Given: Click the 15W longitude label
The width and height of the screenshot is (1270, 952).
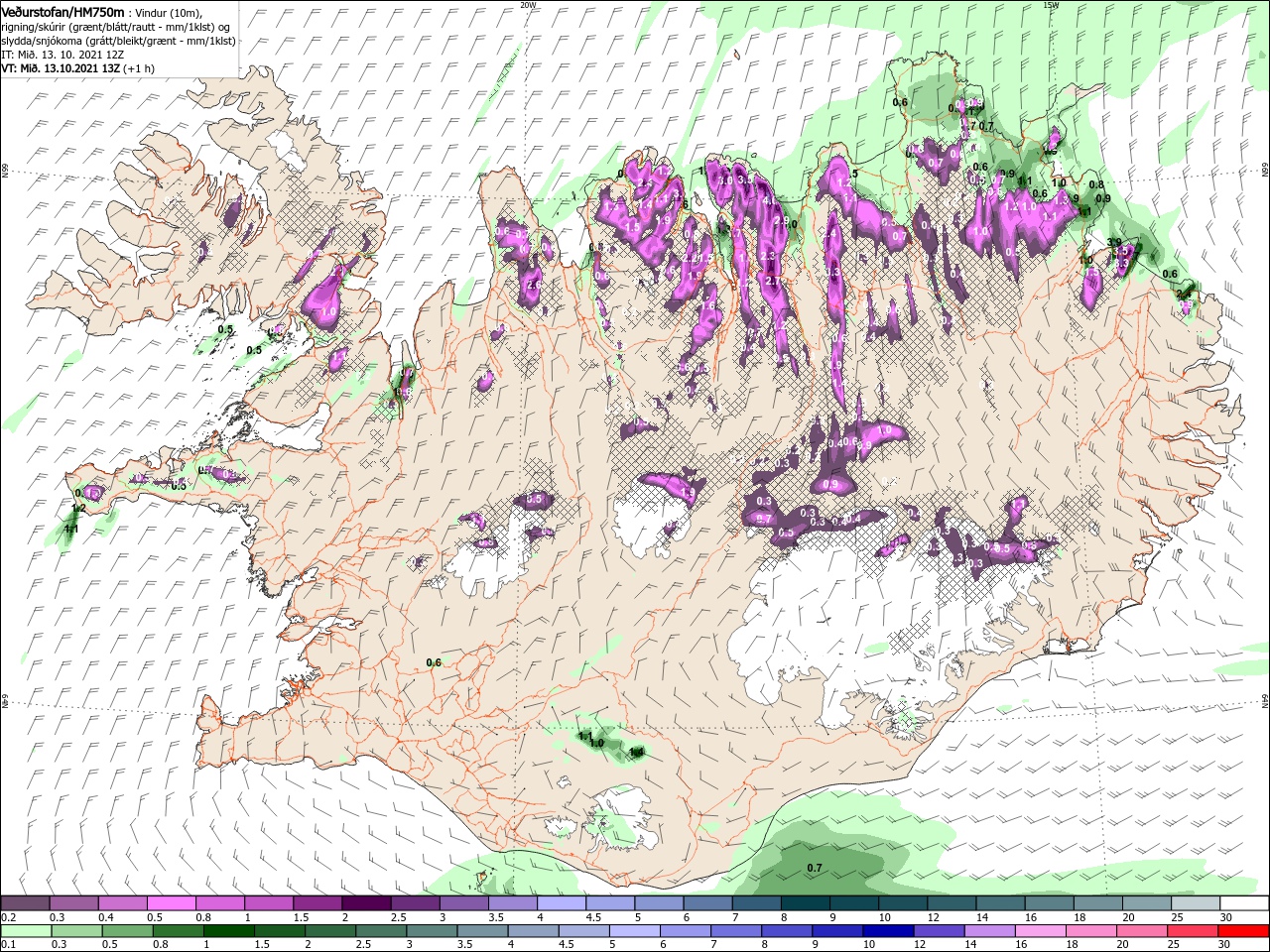Looking at the screenshot, I should coord(1051,5).
